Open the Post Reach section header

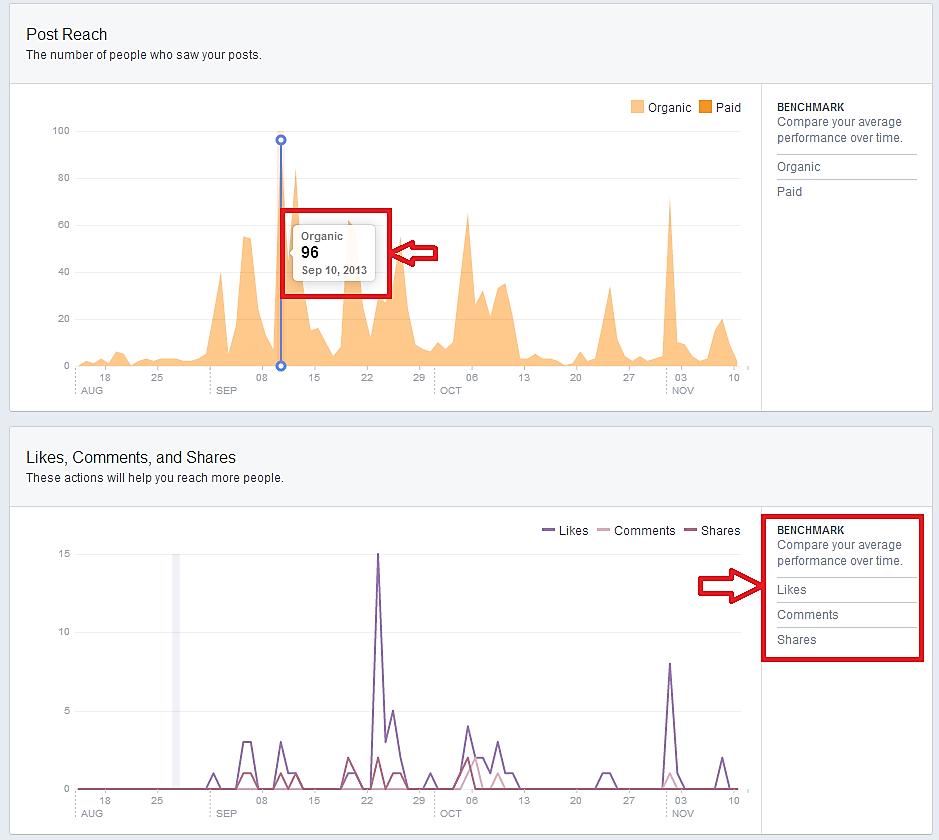tap(66, 33)
